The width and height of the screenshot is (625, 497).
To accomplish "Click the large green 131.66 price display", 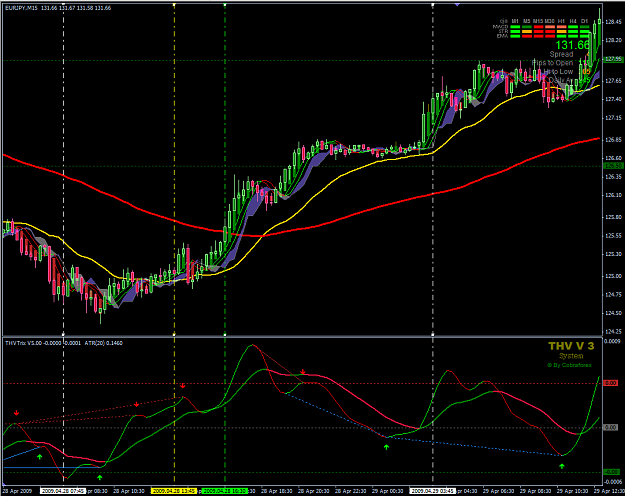I will 572,45.
